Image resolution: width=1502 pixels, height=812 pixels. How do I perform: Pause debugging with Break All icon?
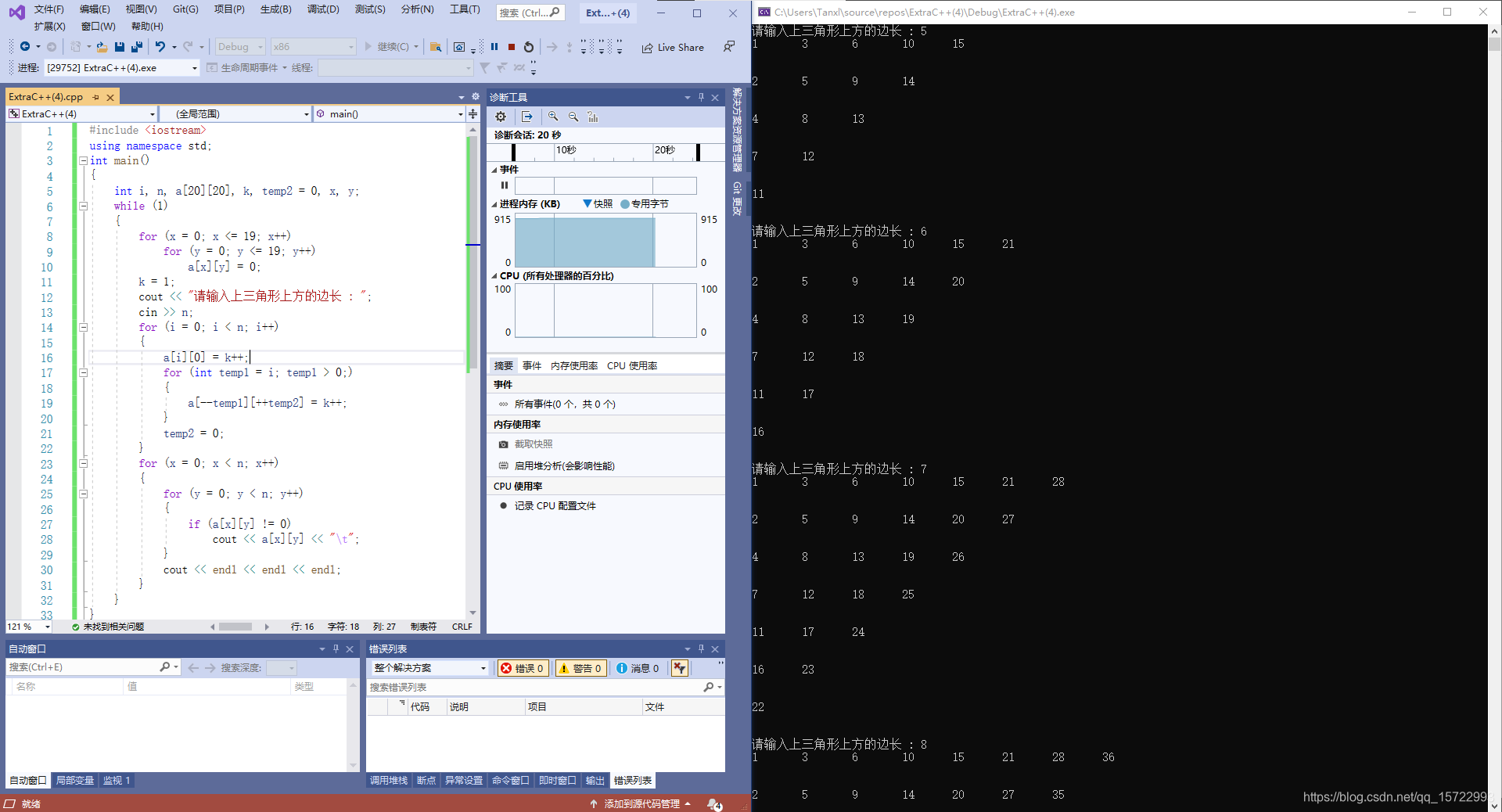pyautogui.click(x=494, y=47)
